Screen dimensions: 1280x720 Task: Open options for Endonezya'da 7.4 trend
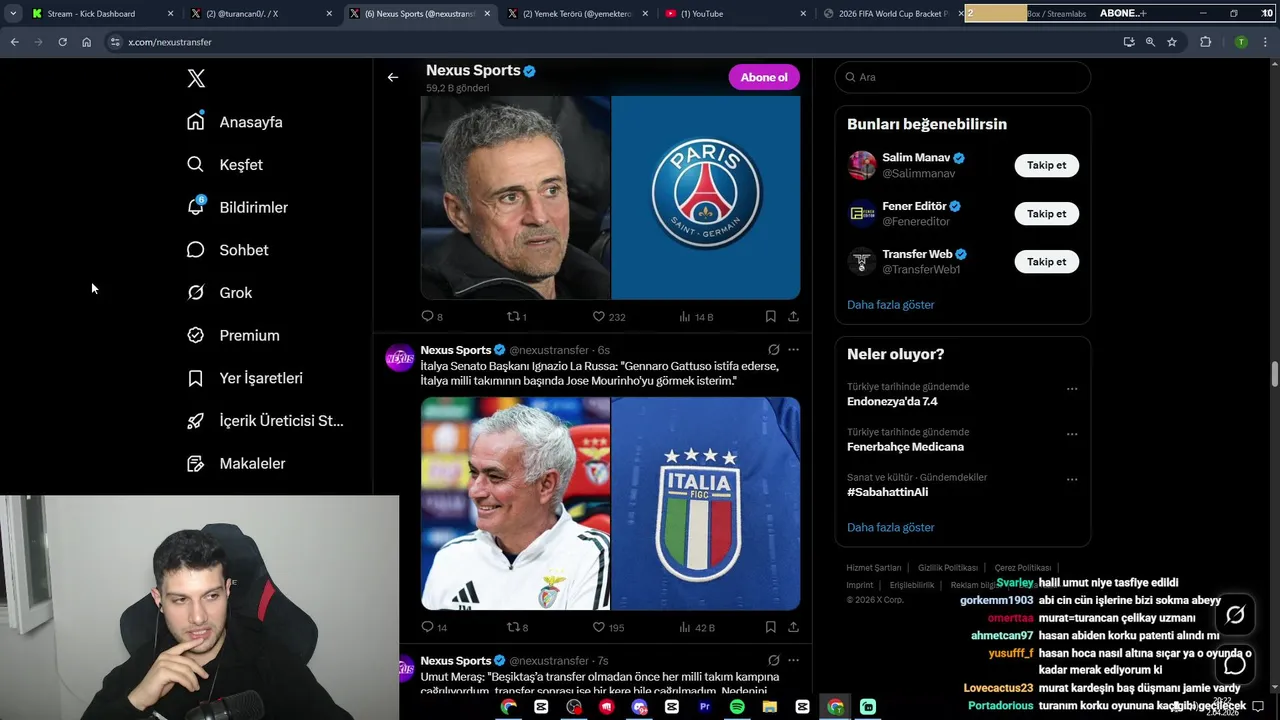[1072, 389]
